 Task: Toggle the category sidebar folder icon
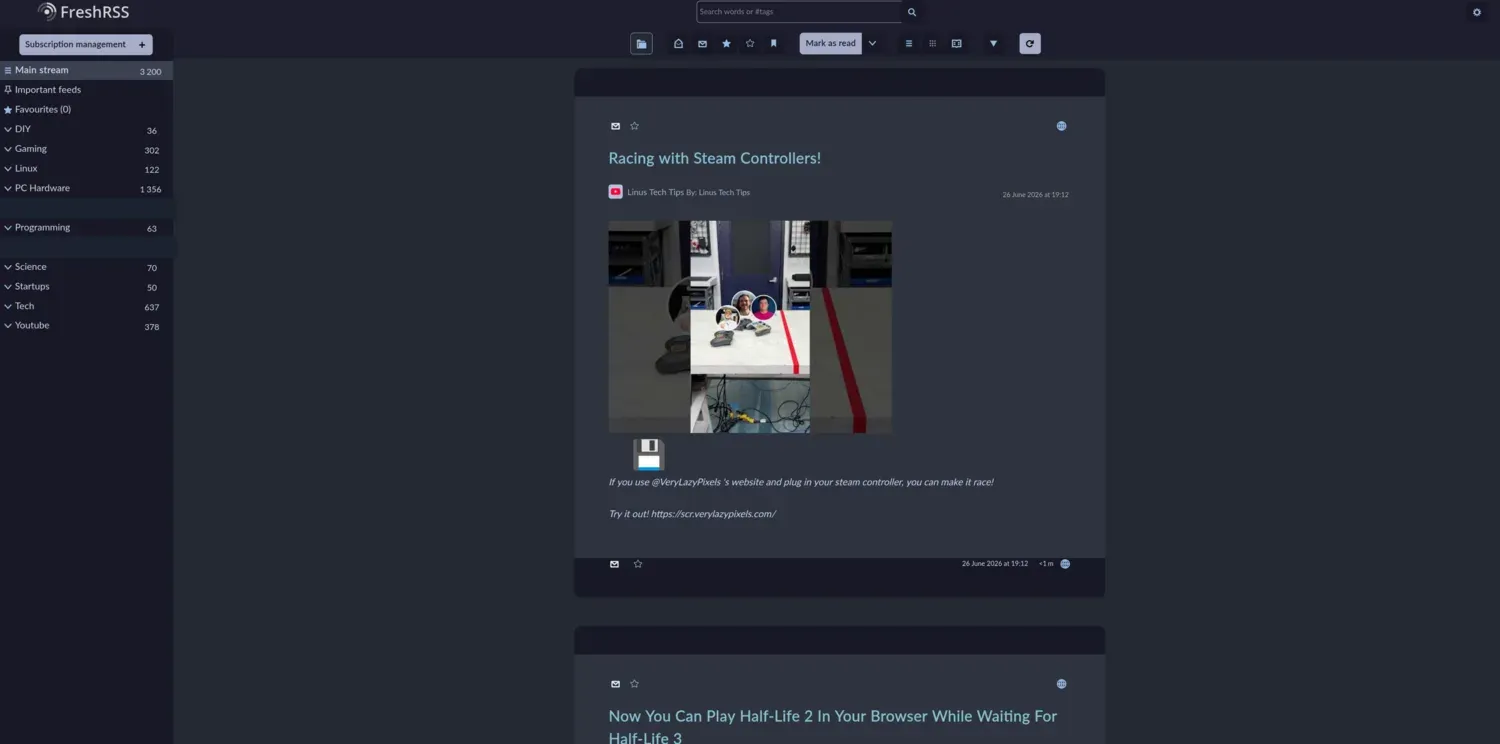(x=641, y=43)
